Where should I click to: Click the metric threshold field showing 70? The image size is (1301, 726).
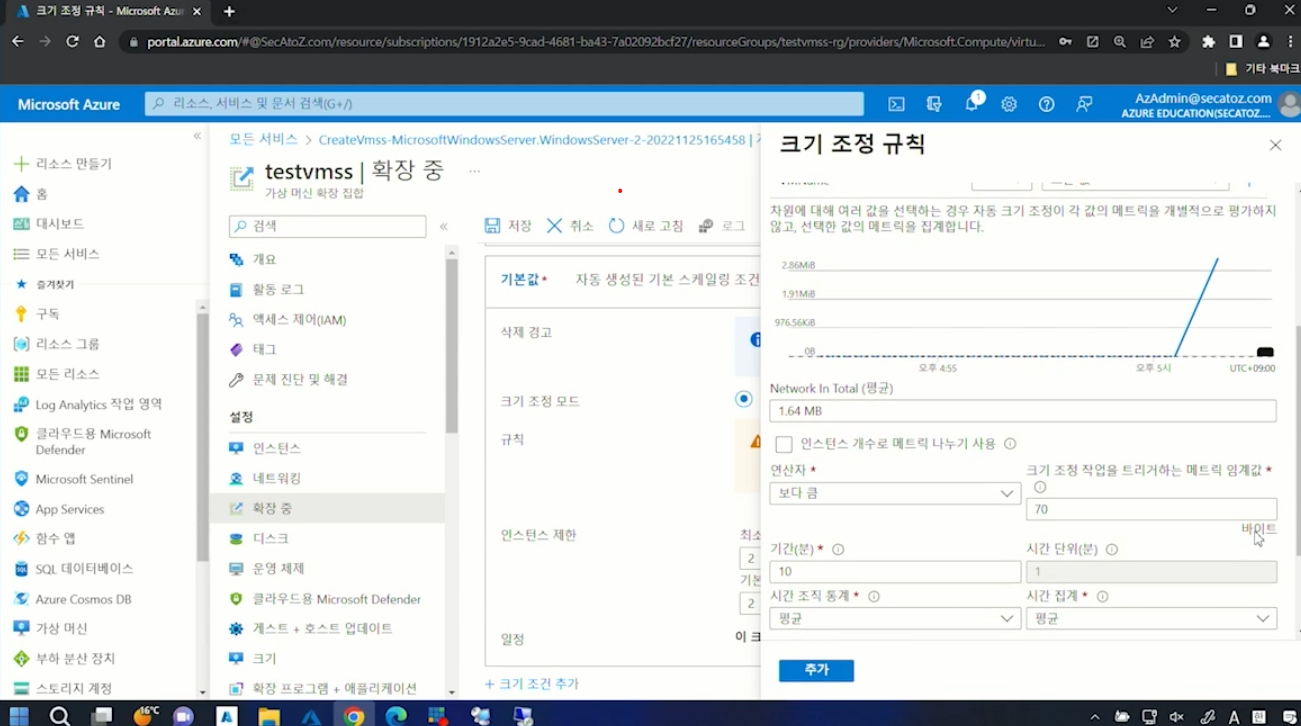[1151, 509]
